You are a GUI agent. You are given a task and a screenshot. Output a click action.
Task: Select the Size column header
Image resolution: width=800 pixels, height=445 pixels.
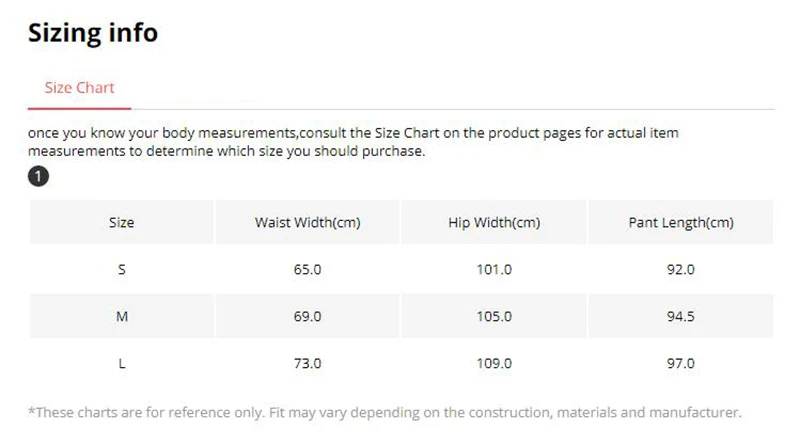pyautogui.click(x=121, y=222)
